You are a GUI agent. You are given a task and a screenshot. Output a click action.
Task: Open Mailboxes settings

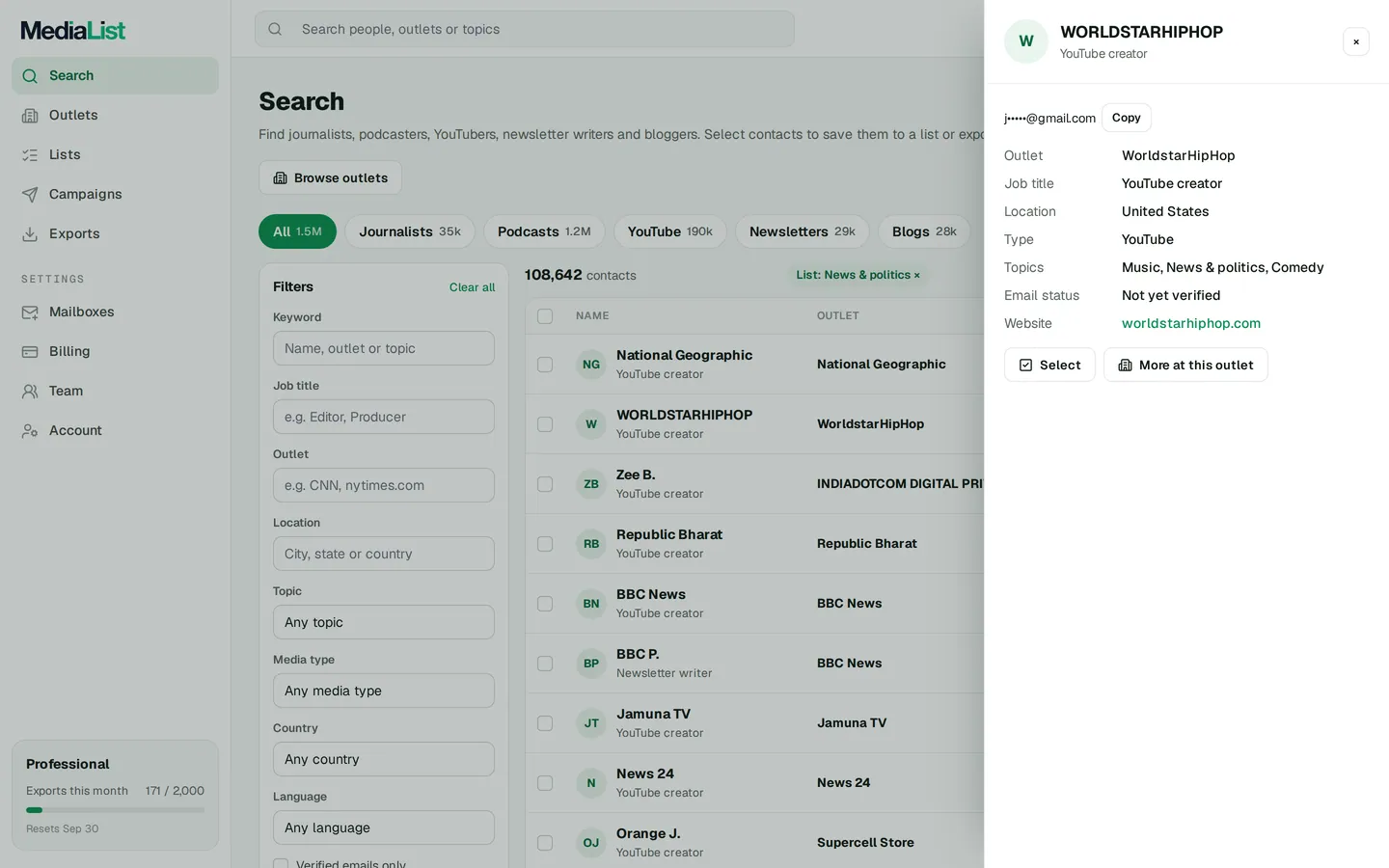(x=115, y=312)
